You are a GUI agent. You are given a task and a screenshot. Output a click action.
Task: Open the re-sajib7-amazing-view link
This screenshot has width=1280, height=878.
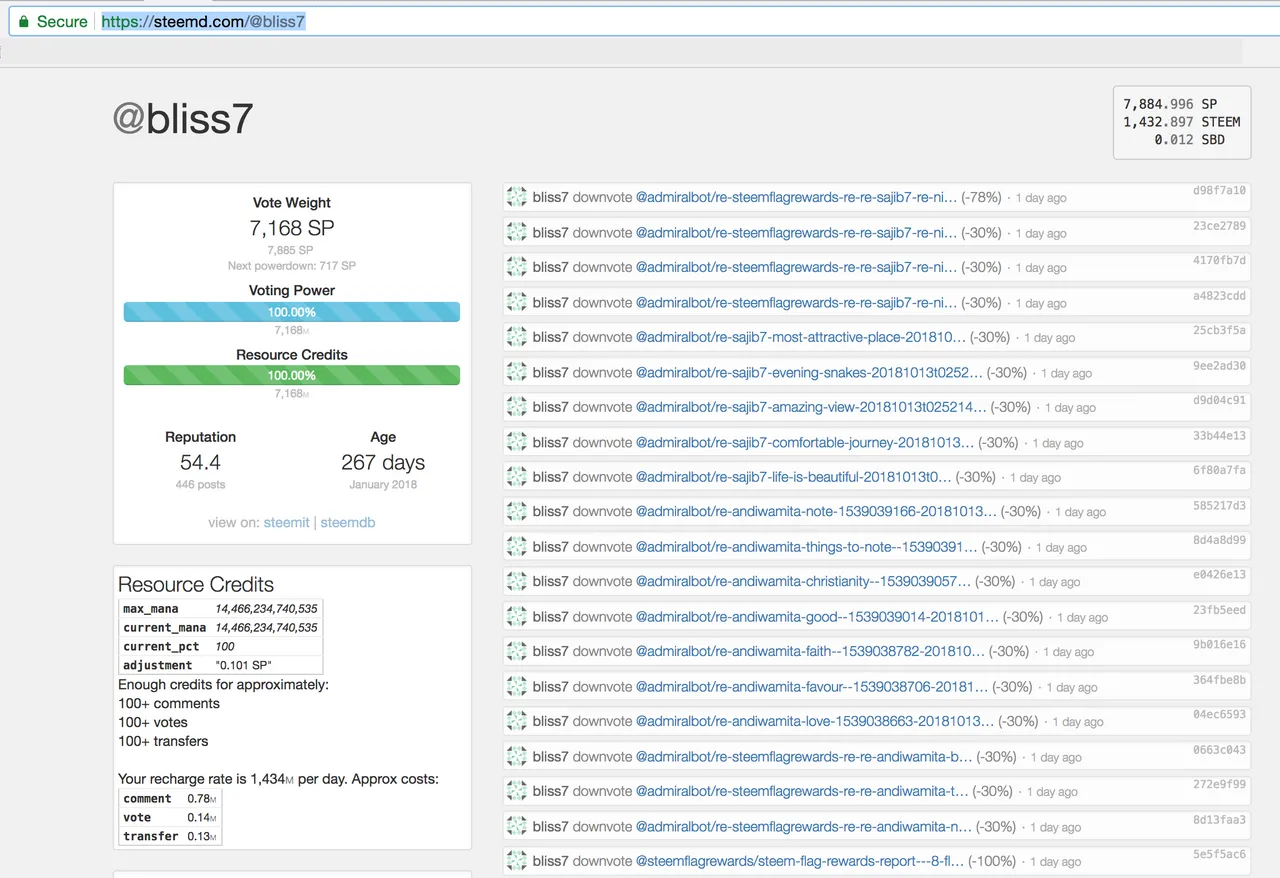tap(811, 407)
